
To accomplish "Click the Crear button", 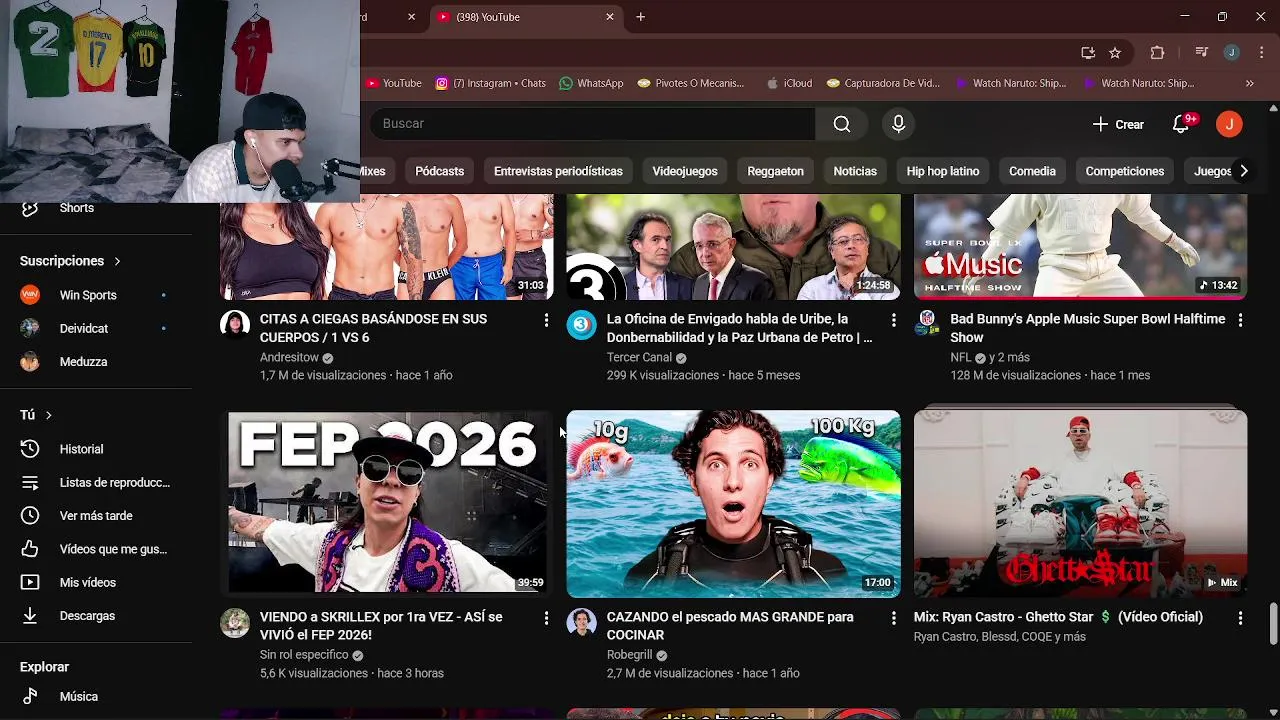I will click(1118, 124).
